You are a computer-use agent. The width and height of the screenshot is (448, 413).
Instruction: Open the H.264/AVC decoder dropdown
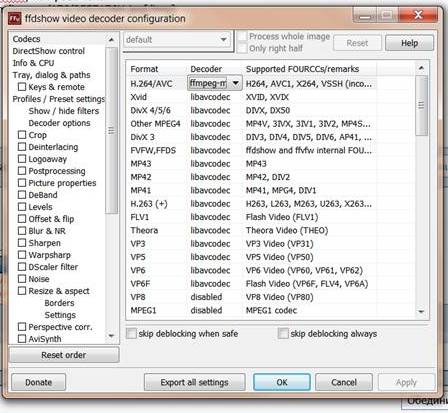pyautogui.click(x=236, y=83)
